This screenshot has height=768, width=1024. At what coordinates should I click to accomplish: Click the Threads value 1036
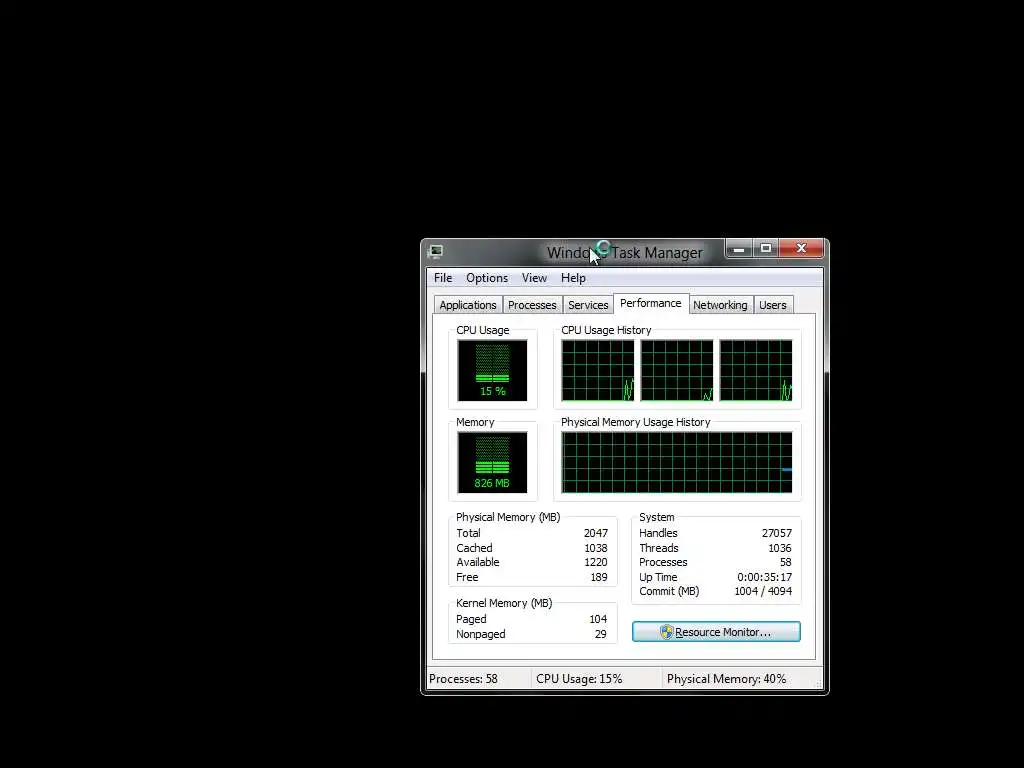(780, 548)
